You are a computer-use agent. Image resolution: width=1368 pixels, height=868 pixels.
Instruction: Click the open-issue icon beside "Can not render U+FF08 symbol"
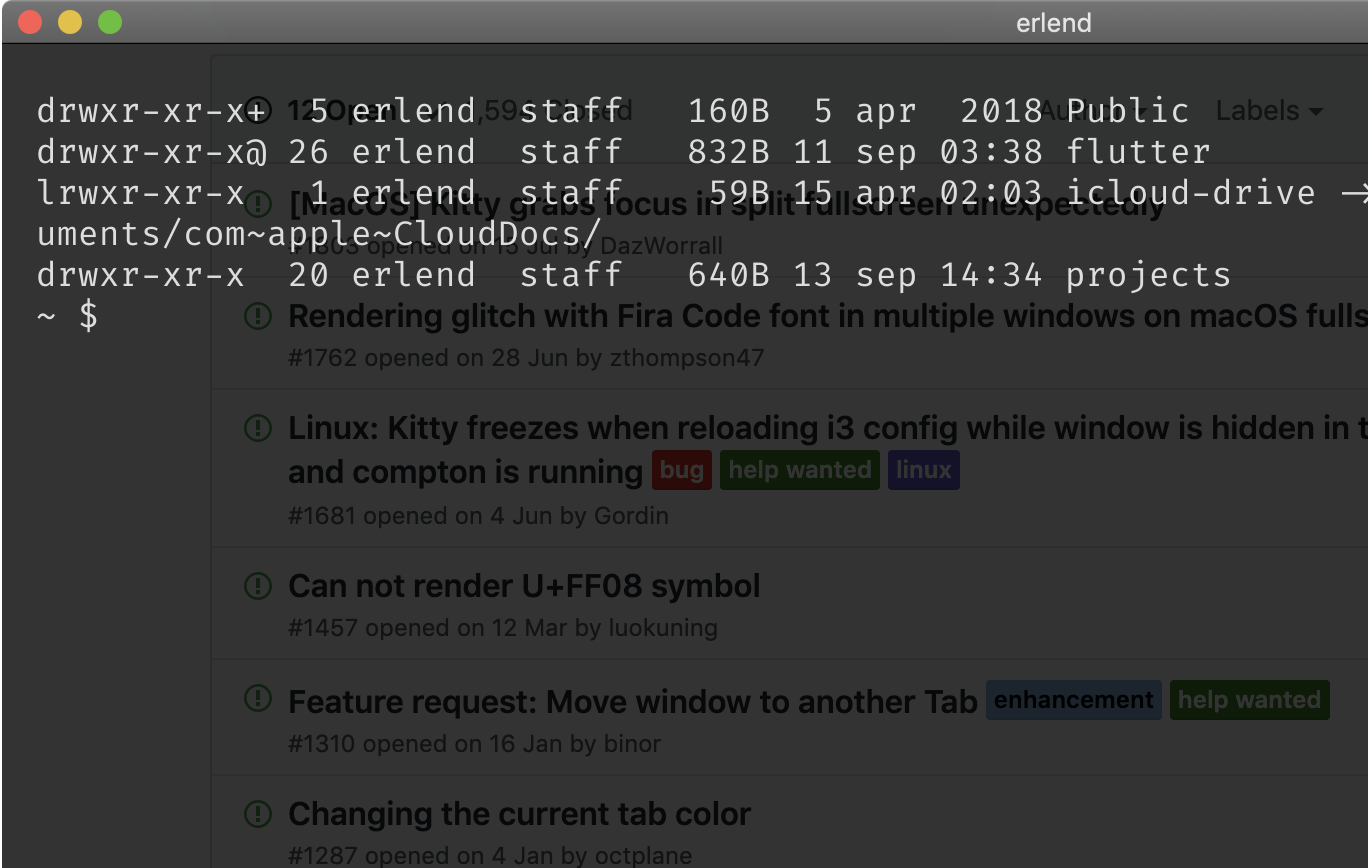(x=258, y=586)
